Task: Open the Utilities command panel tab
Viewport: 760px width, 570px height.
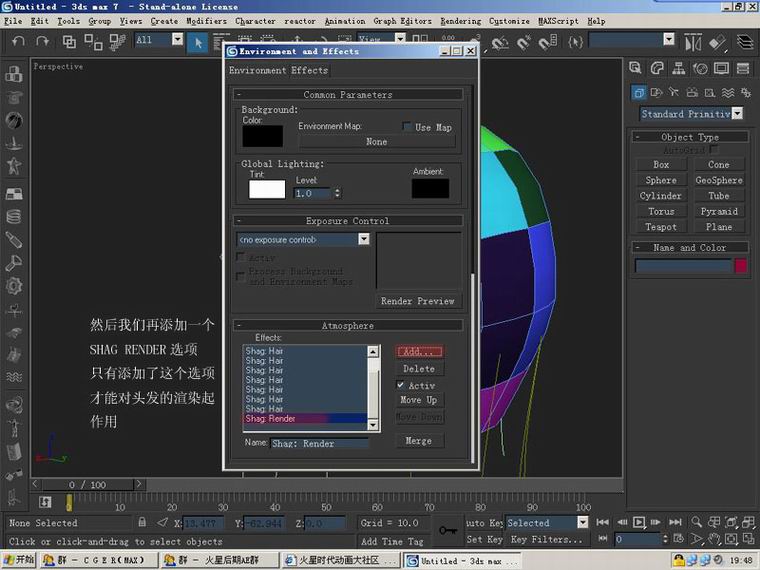Action: (743, 68)
